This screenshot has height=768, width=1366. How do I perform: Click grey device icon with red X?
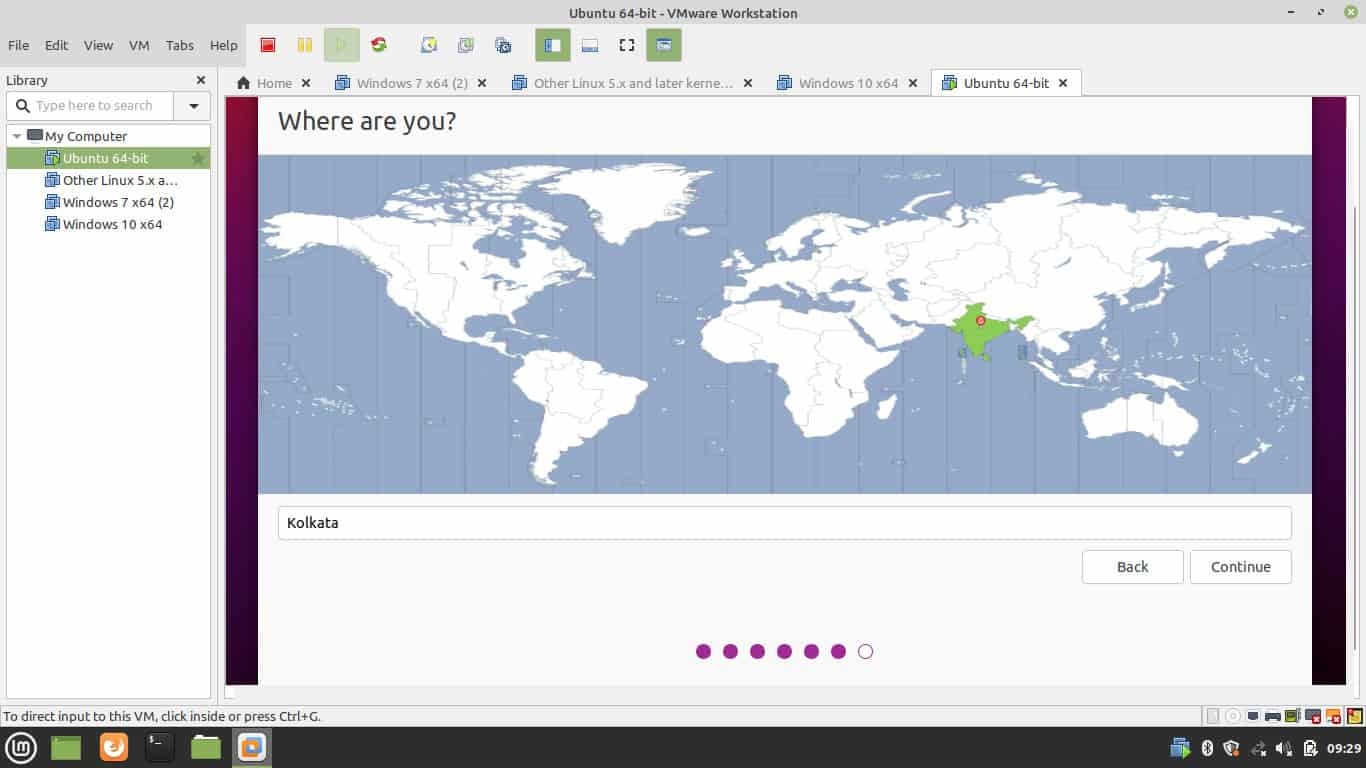(1313, 716)
